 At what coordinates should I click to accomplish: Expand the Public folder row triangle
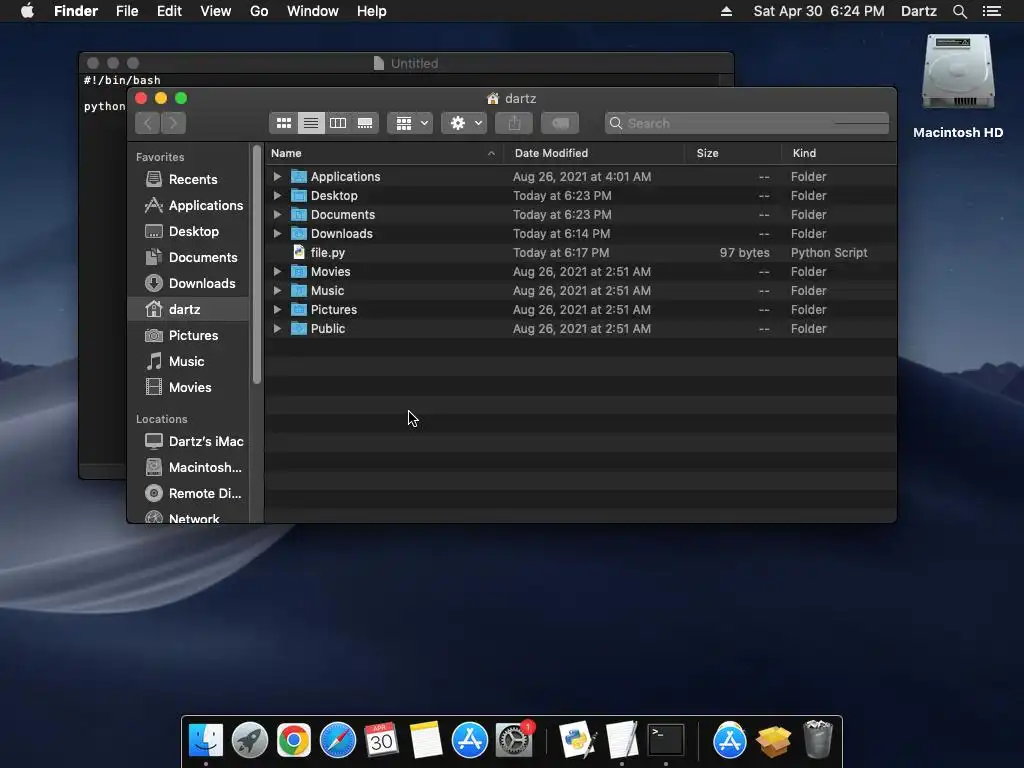click(277, 328)
